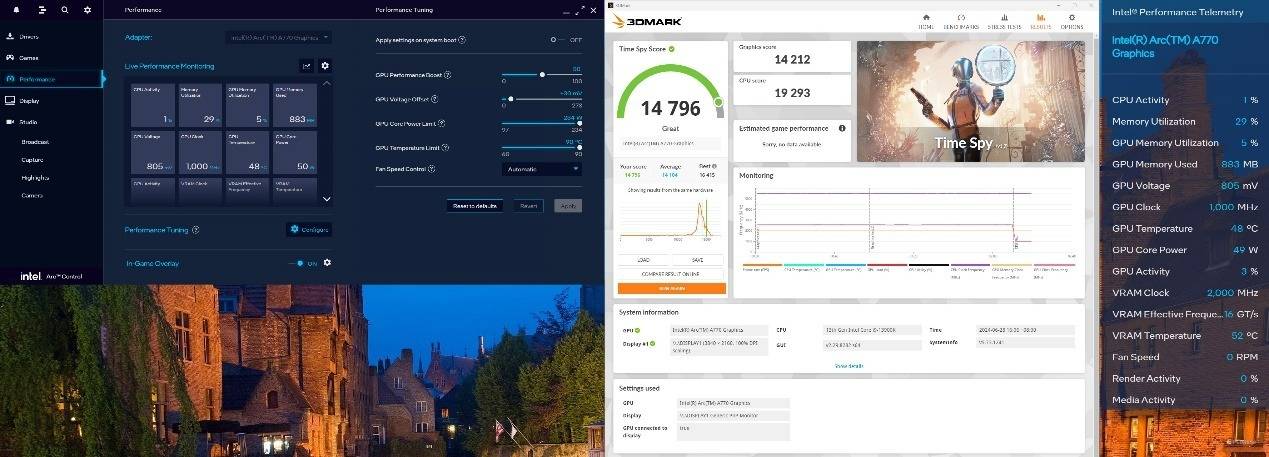
Task: Open the Results tab in 3DMark
Action: (x=1041, y=20)
